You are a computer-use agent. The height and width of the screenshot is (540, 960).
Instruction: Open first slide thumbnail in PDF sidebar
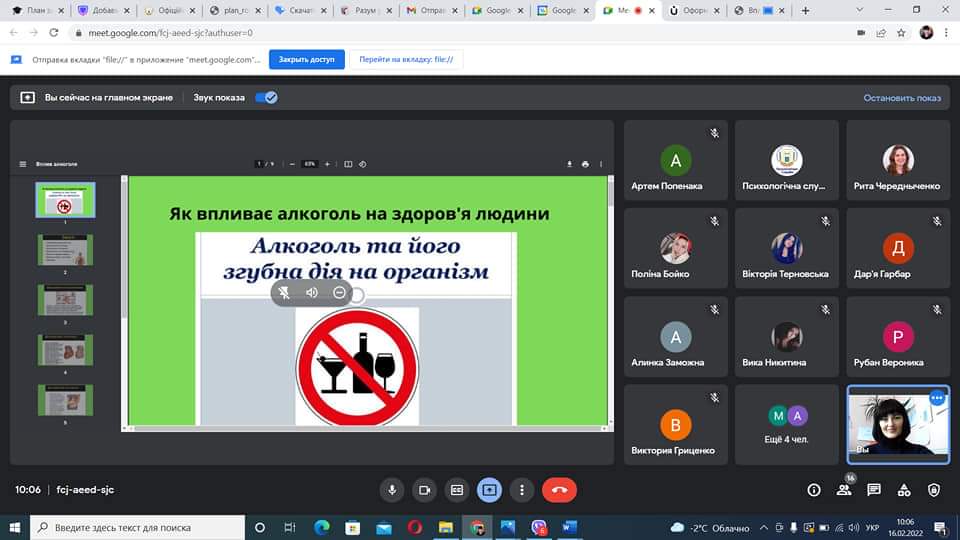65,200
